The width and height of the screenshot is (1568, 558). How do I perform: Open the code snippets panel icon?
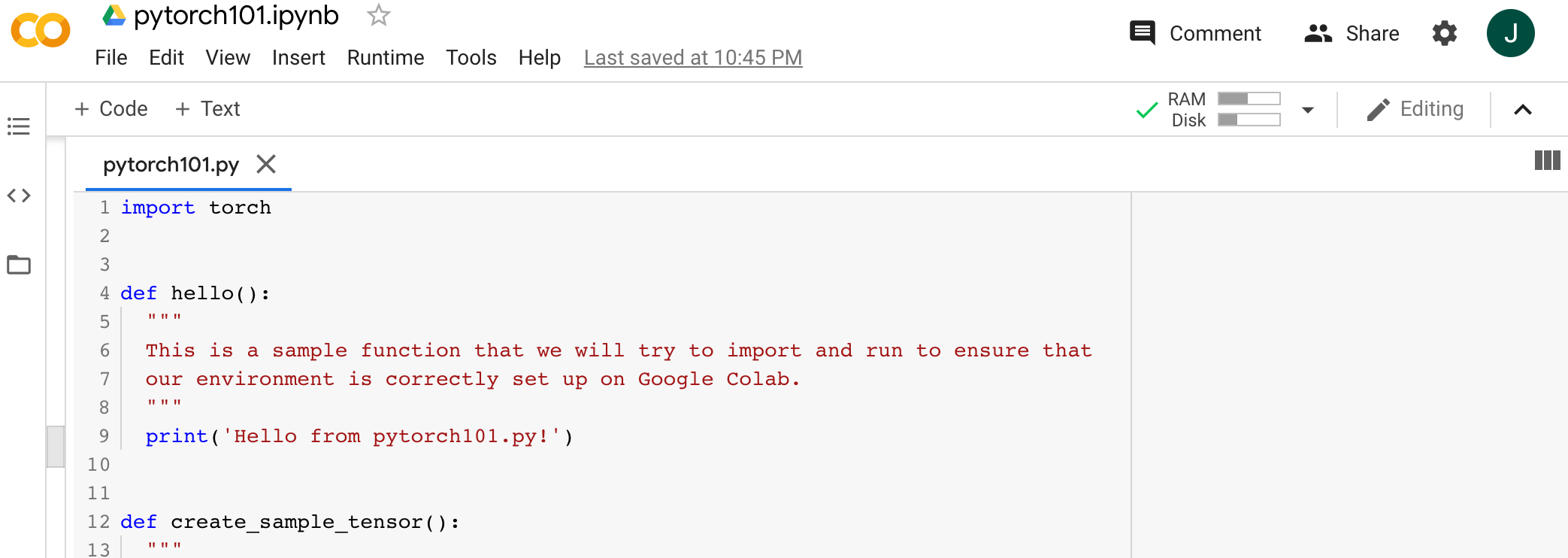19,196
